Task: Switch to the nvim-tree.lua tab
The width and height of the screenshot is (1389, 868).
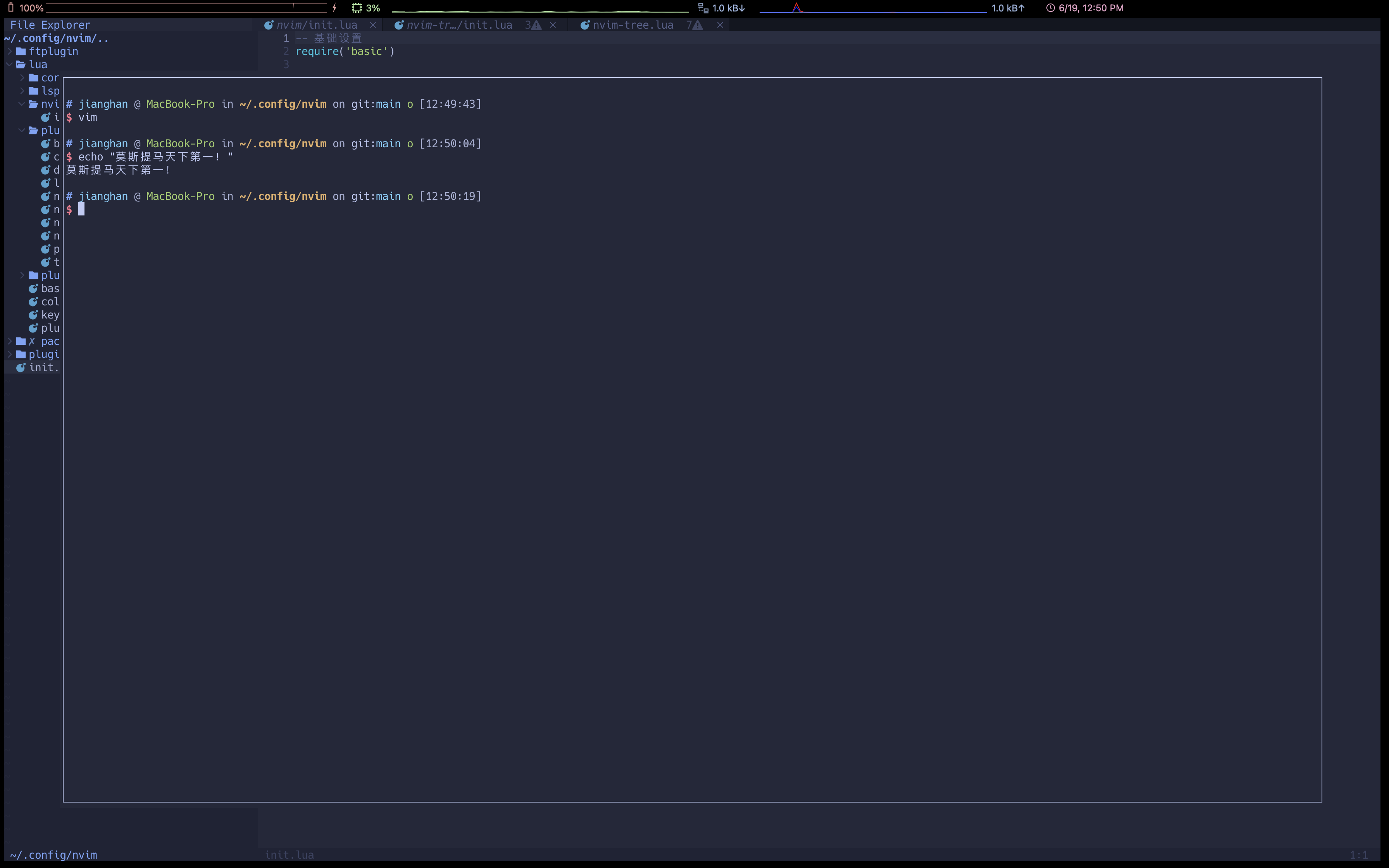Action: 633,25
